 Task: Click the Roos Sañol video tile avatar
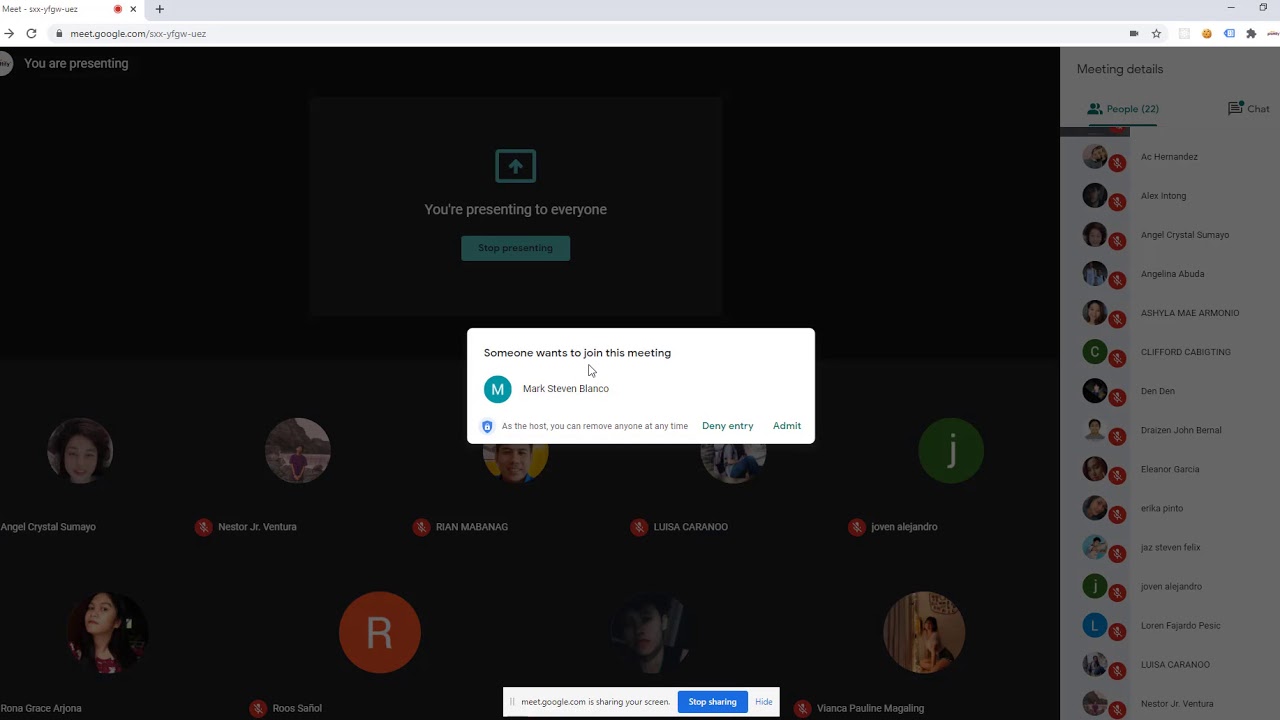379,632
